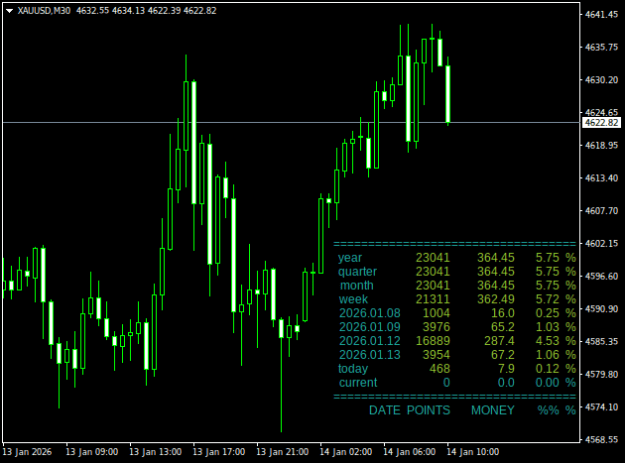Click the 2026.01.12 date row

369,341
